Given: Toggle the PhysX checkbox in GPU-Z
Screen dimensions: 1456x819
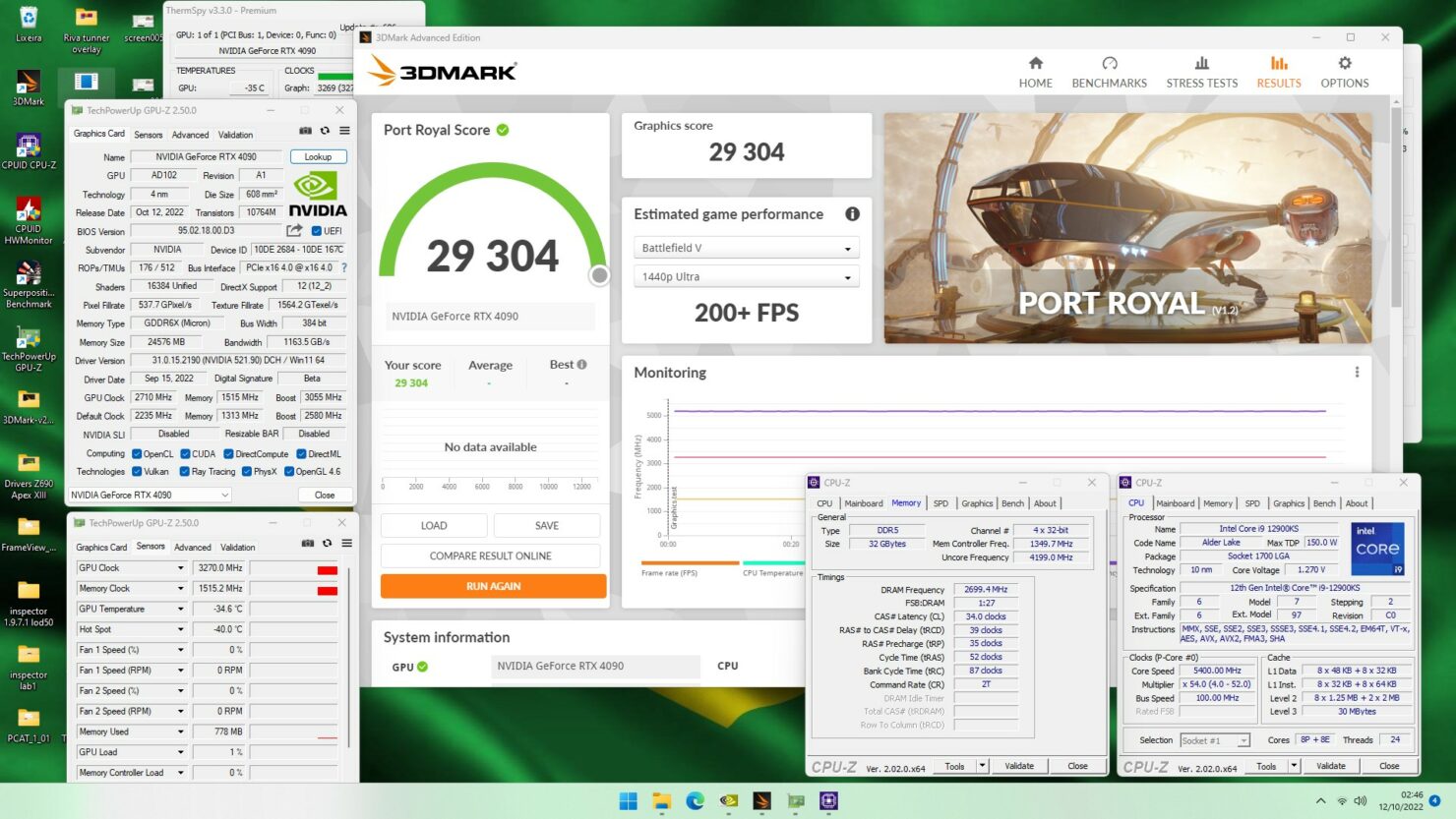Looking at the screenshot, I should coord(246,472).
